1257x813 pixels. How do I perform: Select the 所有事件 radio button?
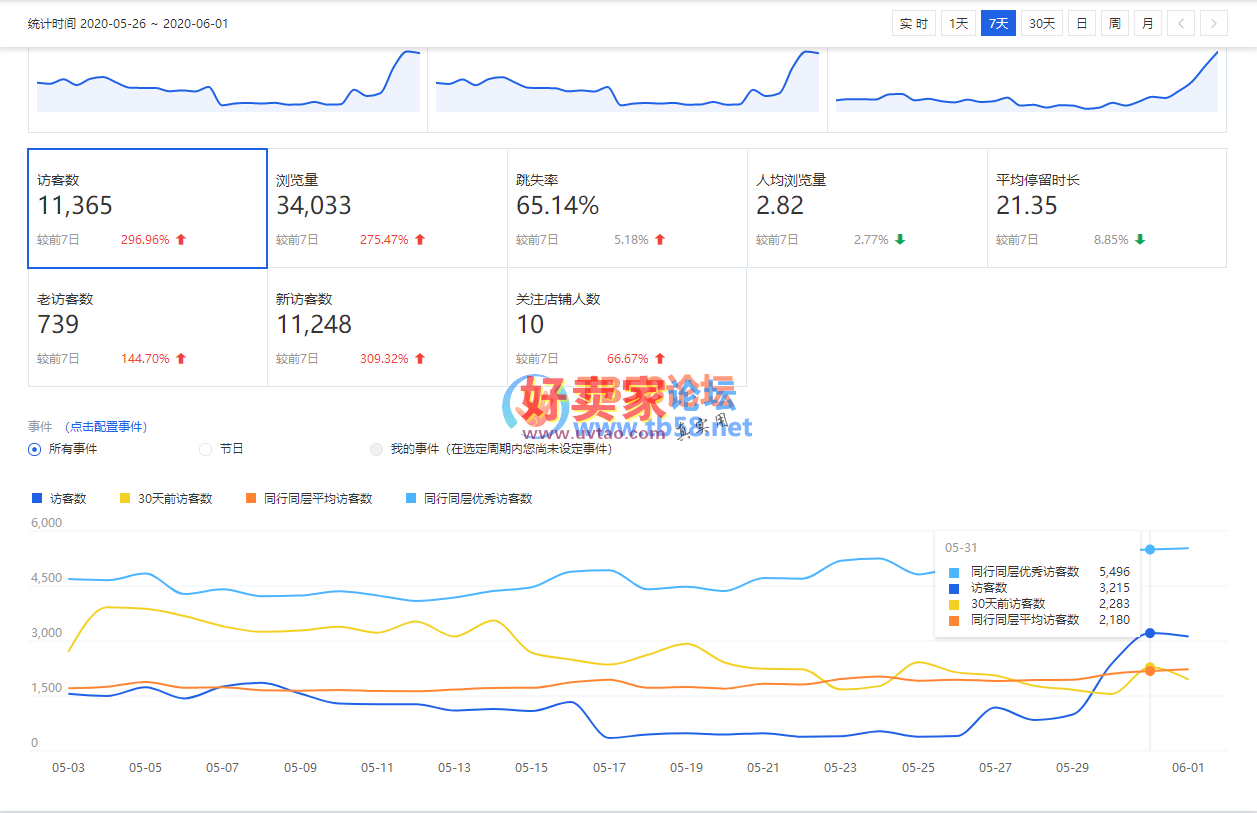pyautogui.click(x=35, y=449)
